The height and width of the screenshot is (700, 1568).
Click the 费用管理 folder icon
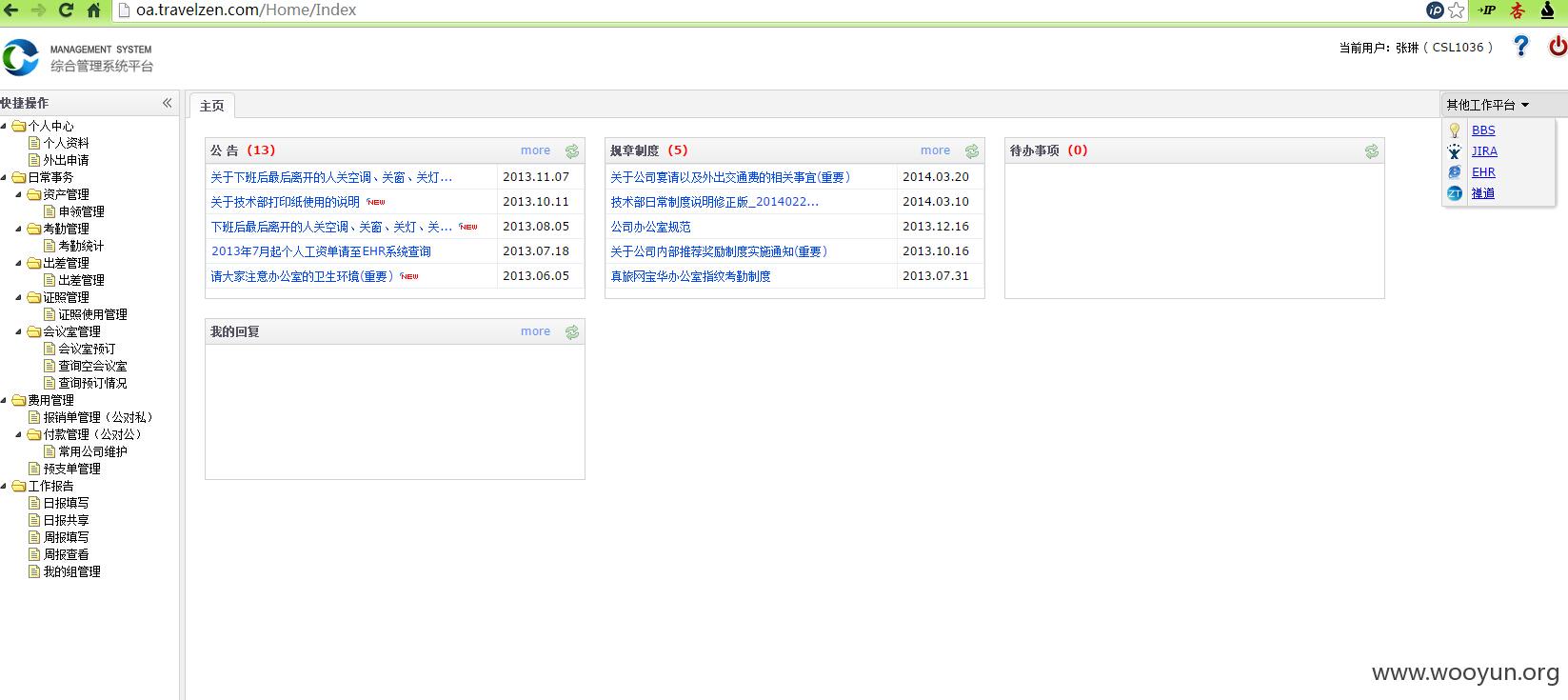(19, 400)
